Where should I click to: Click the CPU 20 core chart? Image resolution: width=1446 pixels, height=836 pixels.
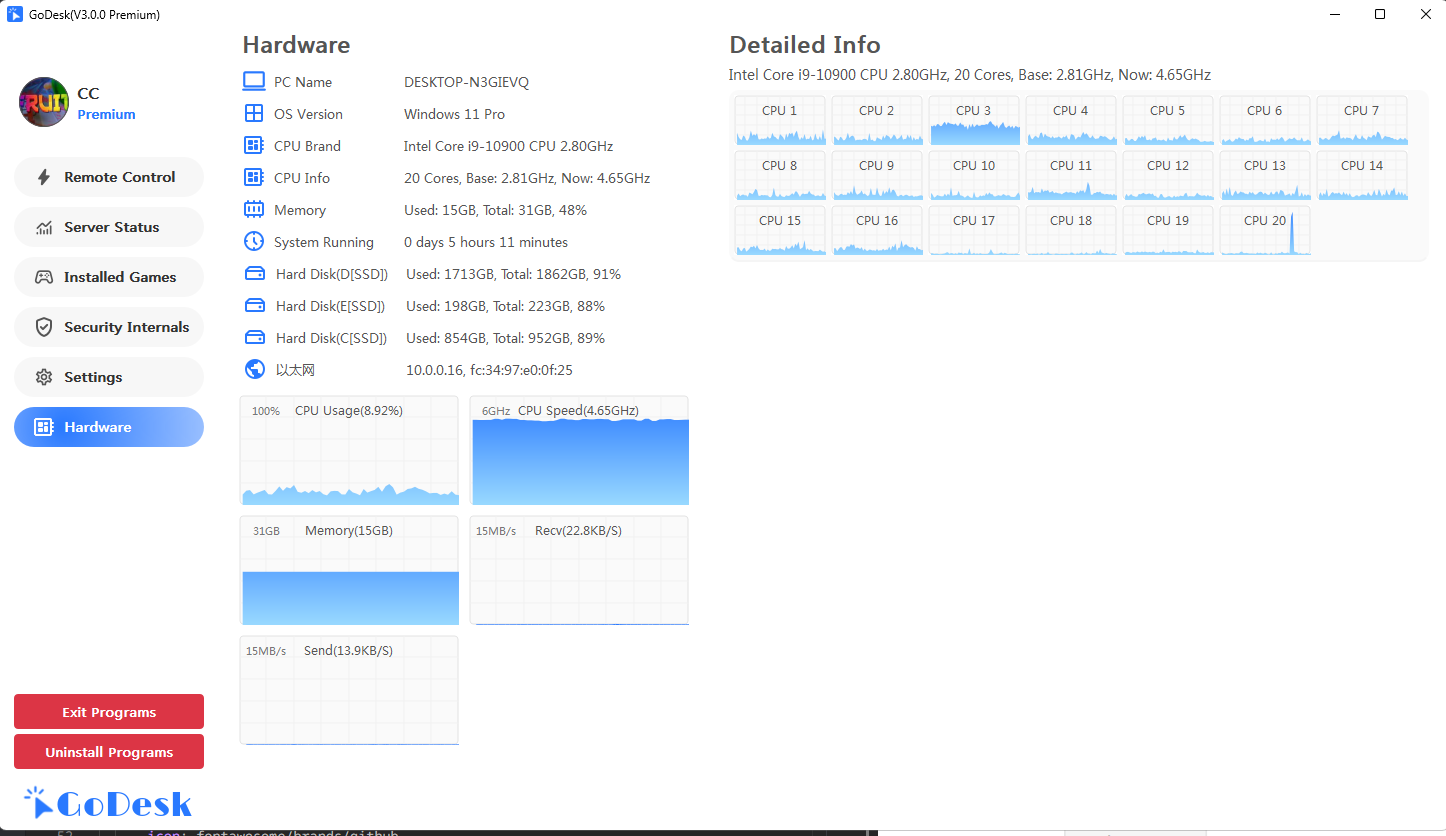(1264, 231)
